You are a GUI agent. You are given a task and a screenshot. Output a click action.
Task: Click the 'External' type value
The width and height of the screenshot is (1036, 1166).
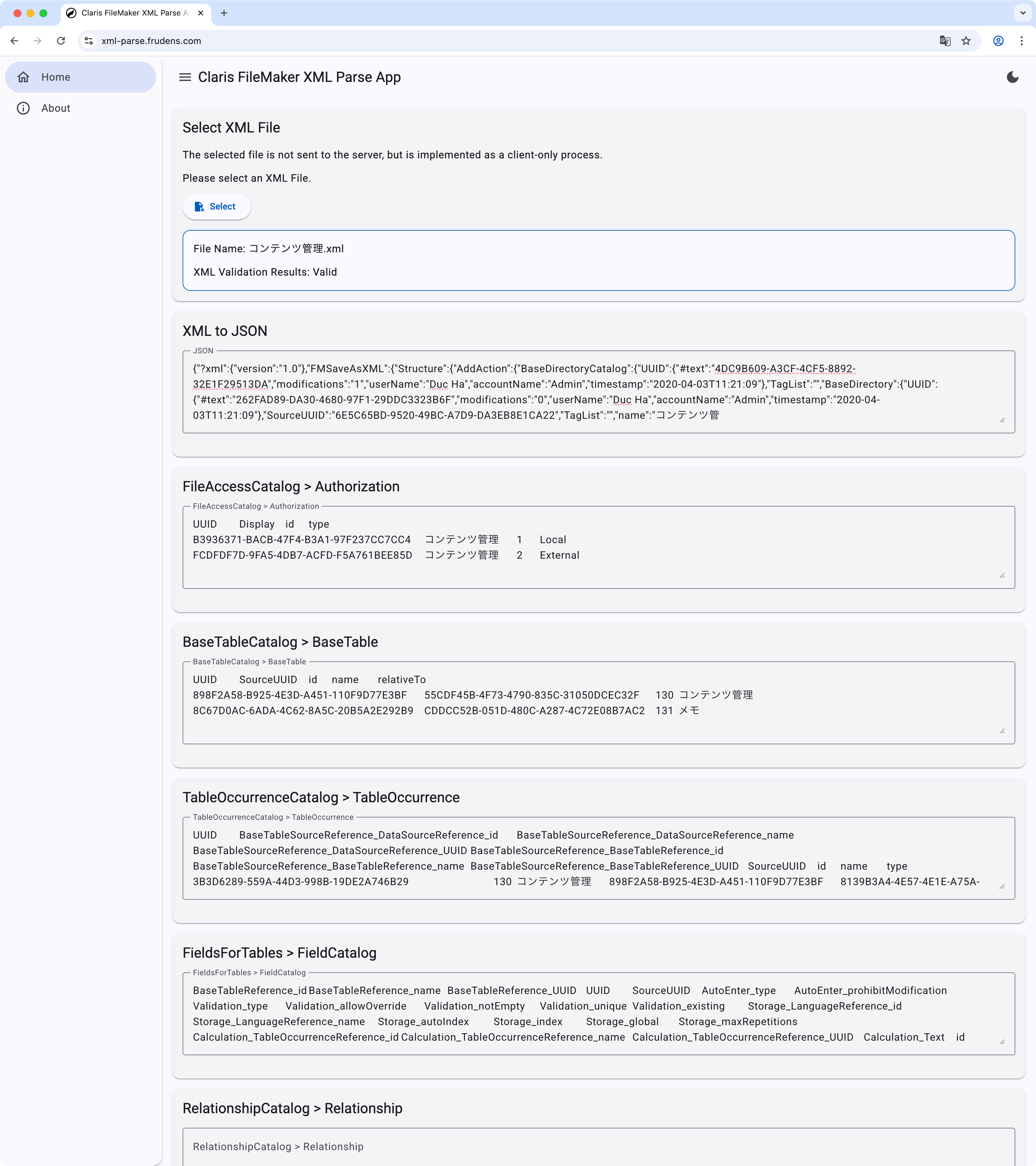click(559, 555)
